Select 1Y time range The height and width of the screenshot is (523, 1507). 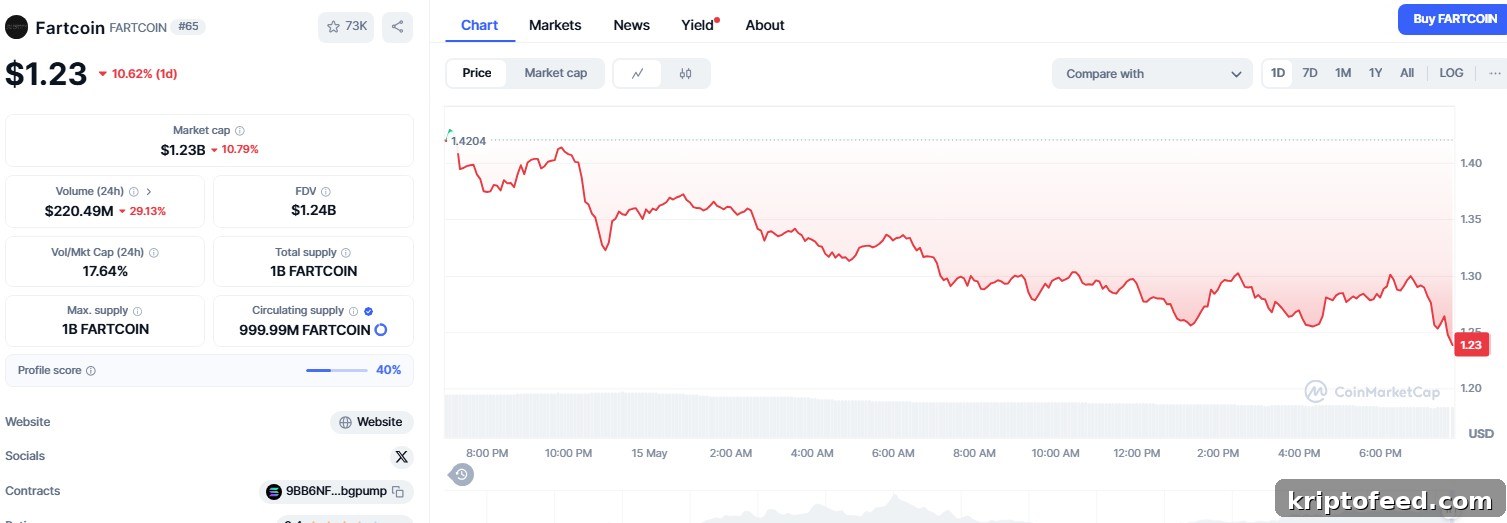[x=1376, y=73]
